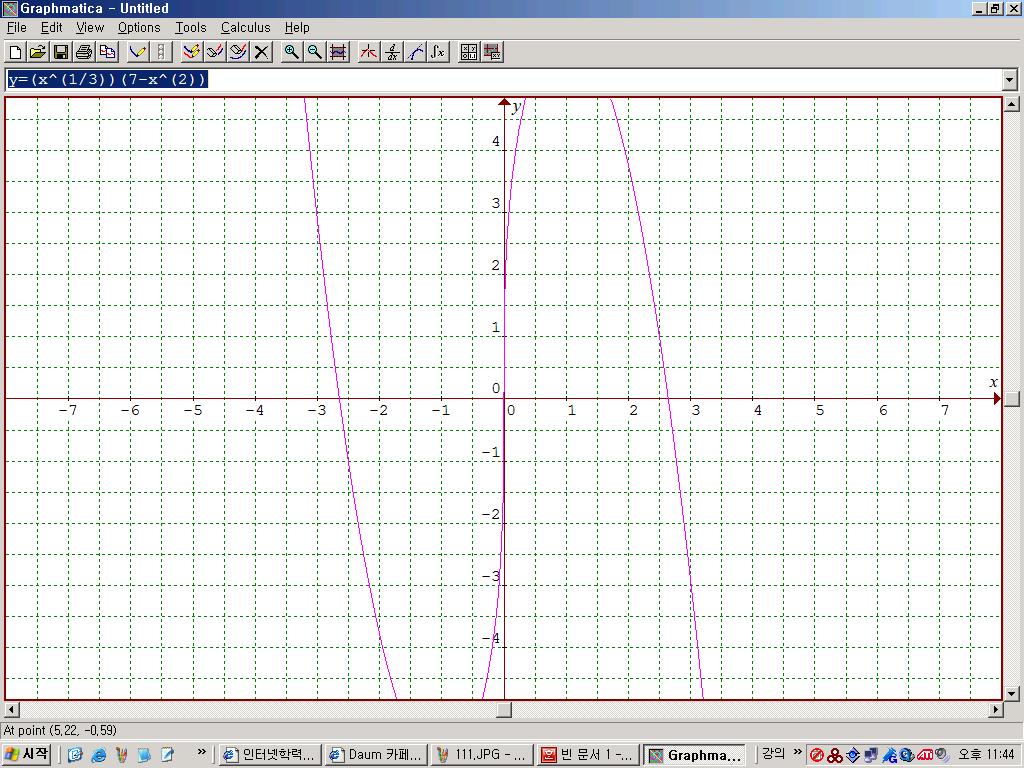
Task: Print the graph
Action: [84, 52]
